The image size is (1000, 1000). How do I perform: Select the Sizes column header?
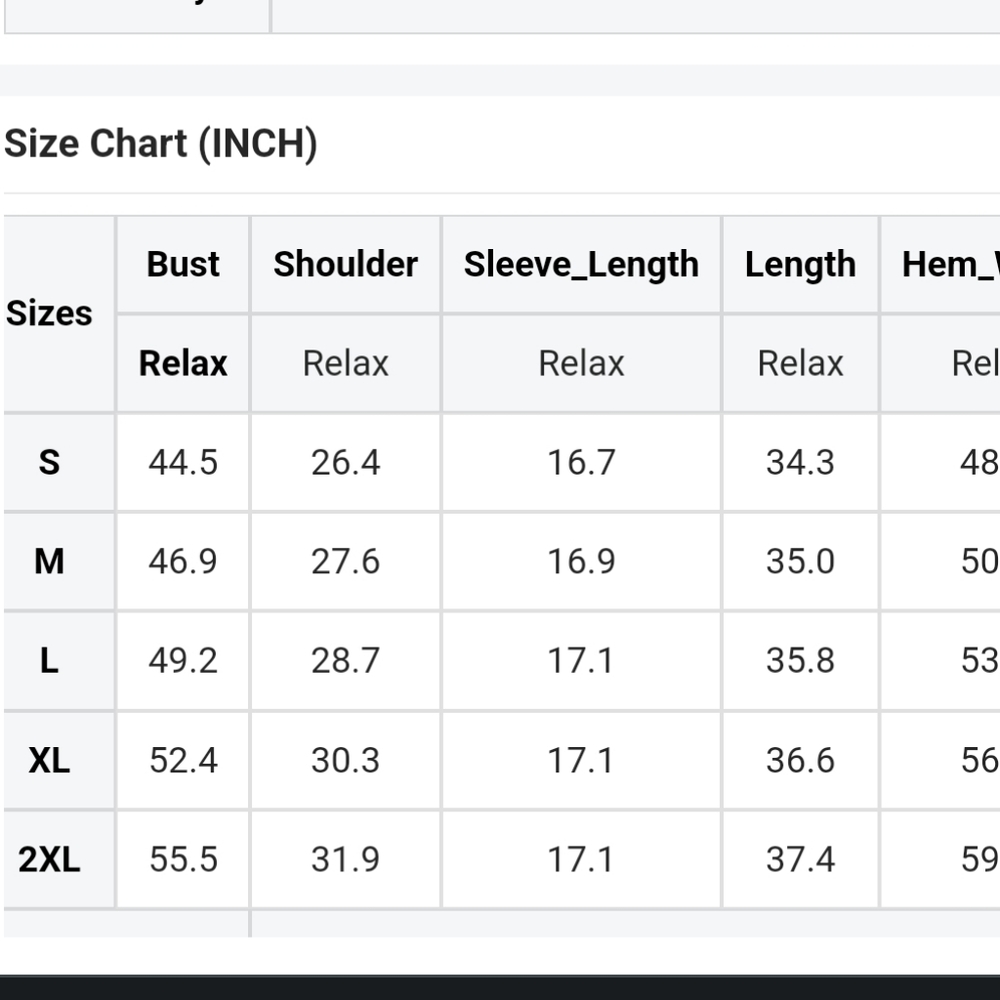tap(49, 313)
